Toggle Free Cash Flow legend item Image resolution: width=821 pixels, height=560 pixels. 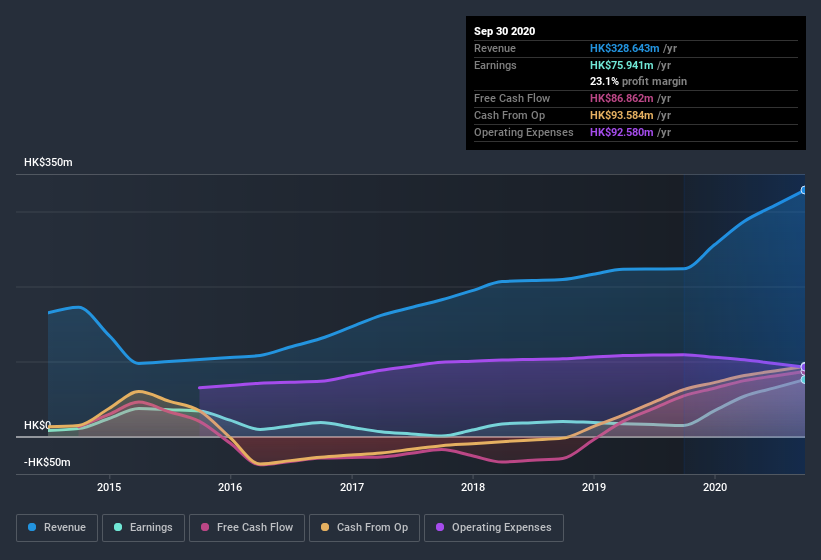[x=246, y=527]
